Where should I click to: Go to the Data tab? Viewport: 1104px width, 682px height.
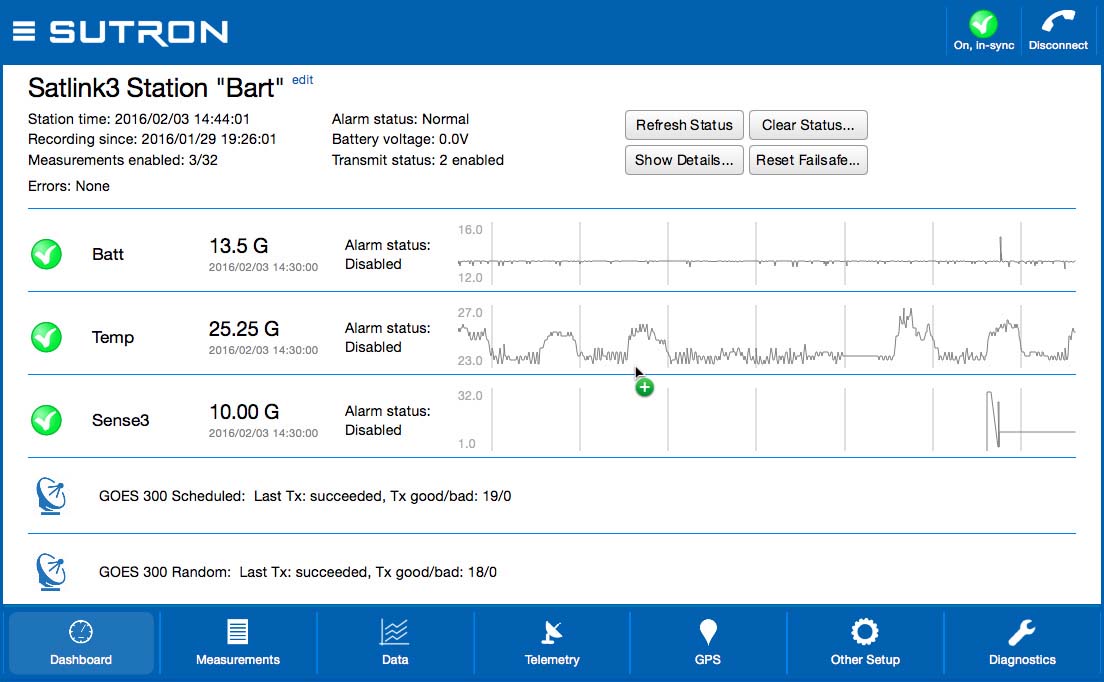395,643
